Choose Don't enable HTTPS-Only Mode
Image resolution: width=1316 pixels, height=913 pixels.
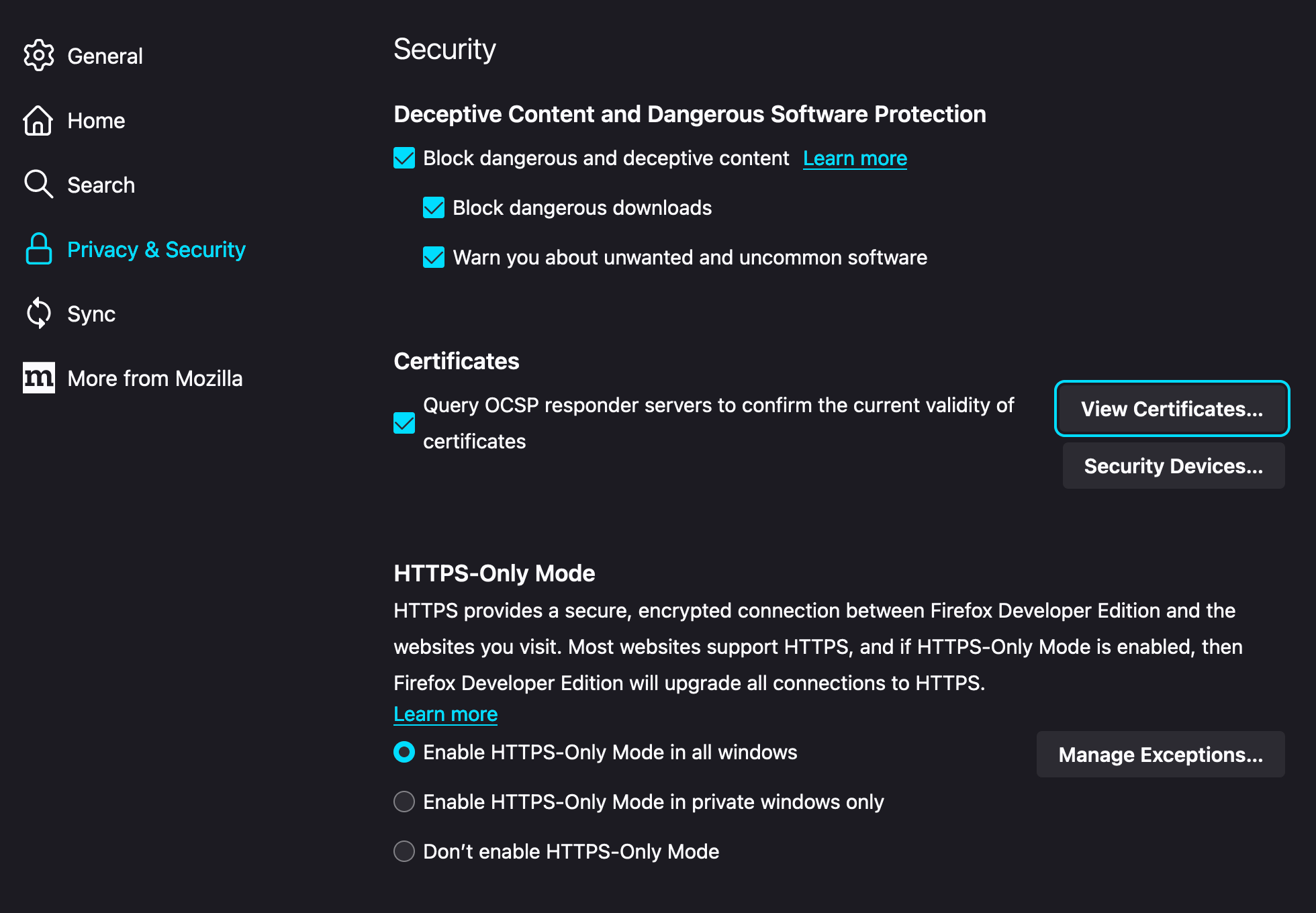pos(404,851)
